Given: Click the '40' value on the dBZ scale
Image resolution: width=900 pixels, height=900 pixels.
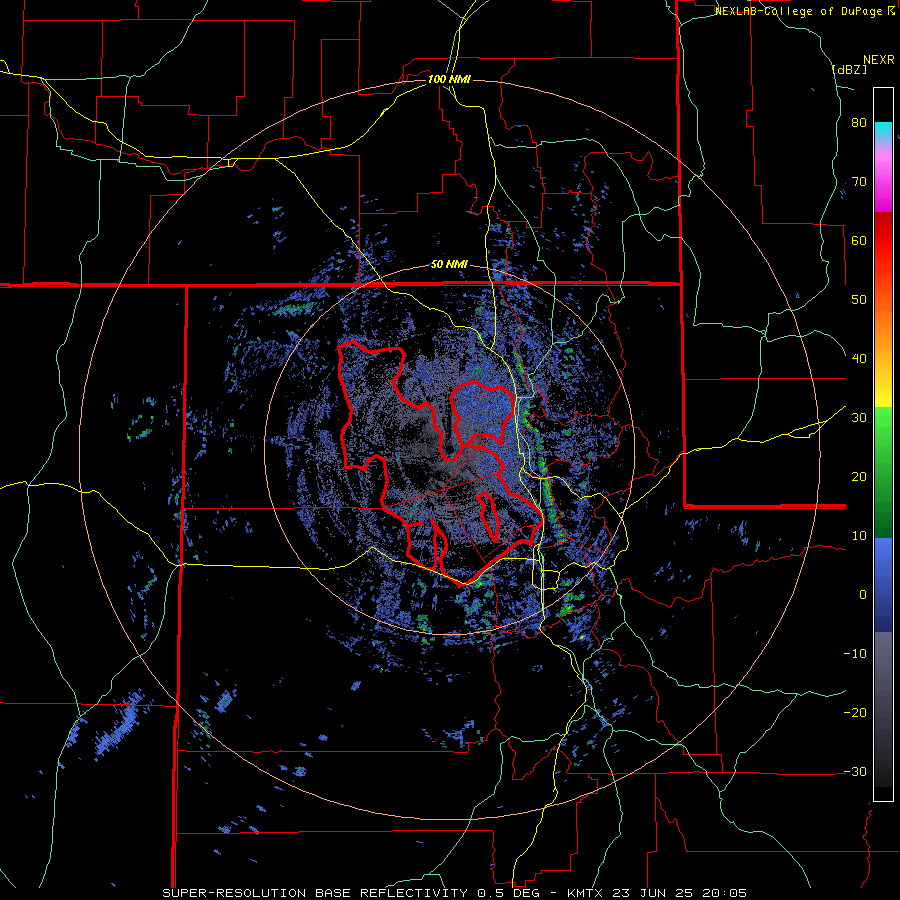Looking at the screenshot, I should (859, 359).
